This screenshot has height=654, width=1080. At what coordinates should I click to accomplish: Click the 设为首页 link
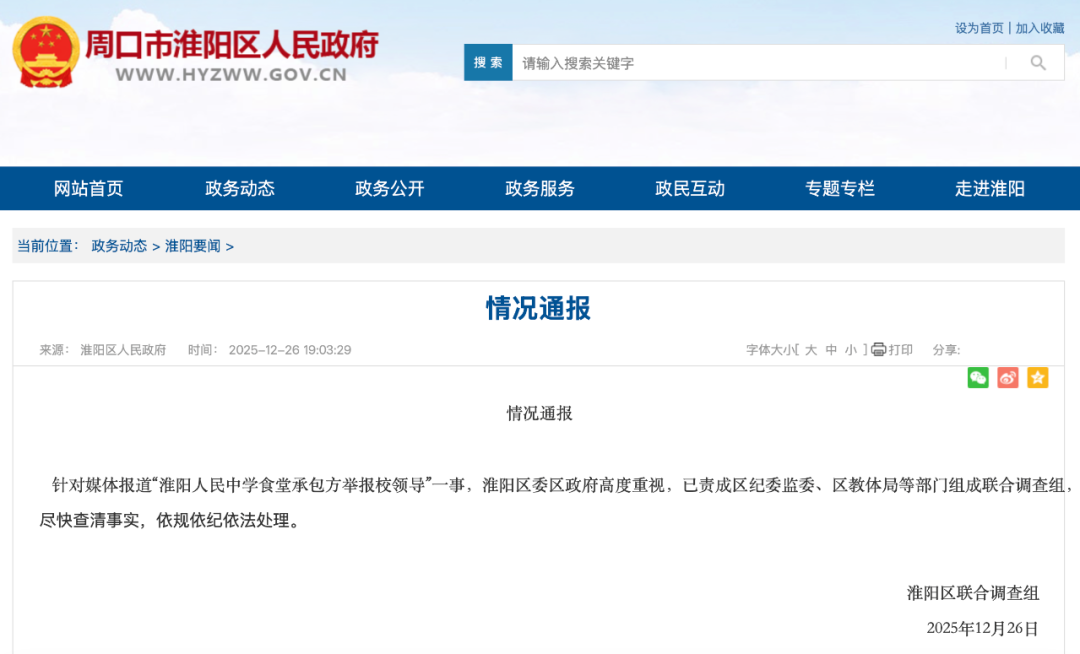coord(979,28)
